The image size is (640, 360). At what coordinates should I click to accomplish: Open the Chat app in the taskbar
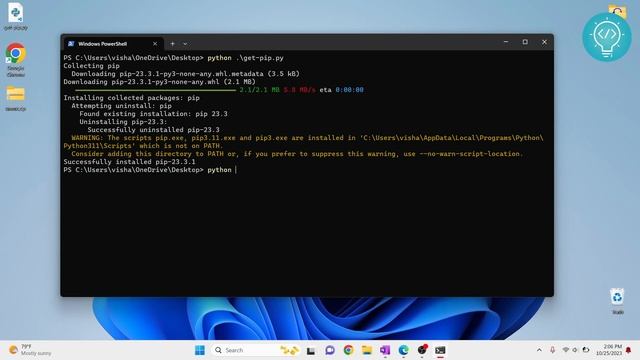pyautogui.click(x=330, y=350)
